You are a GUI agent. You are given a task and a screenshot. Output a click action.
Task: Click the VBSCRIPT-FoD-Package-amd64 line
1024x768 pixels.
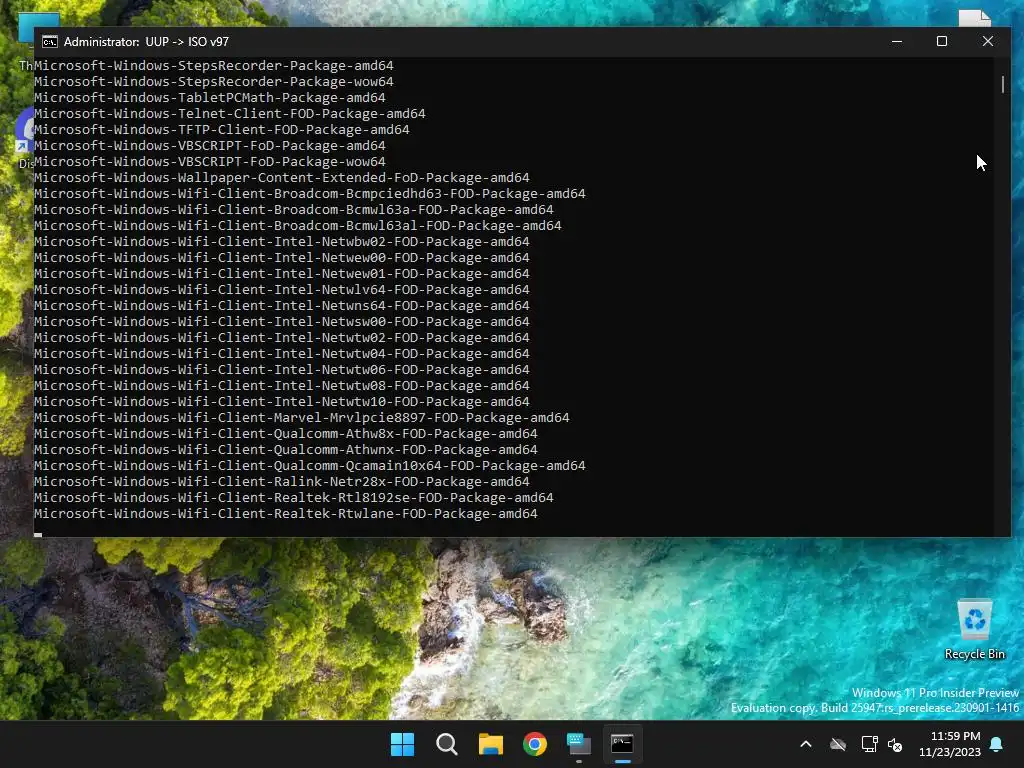pos(210,146)
